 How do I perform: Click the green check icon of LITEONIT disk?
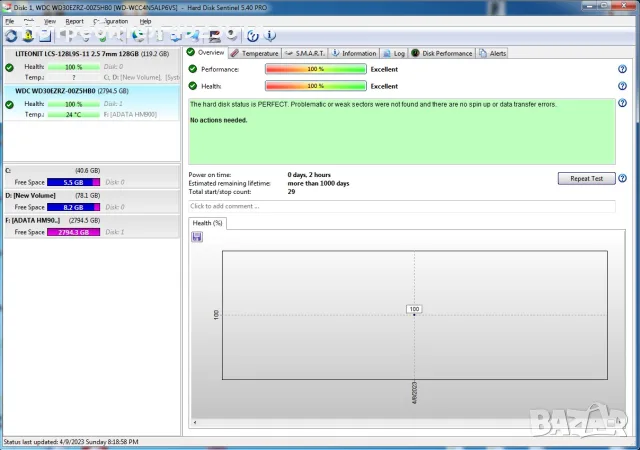point(9,67)
